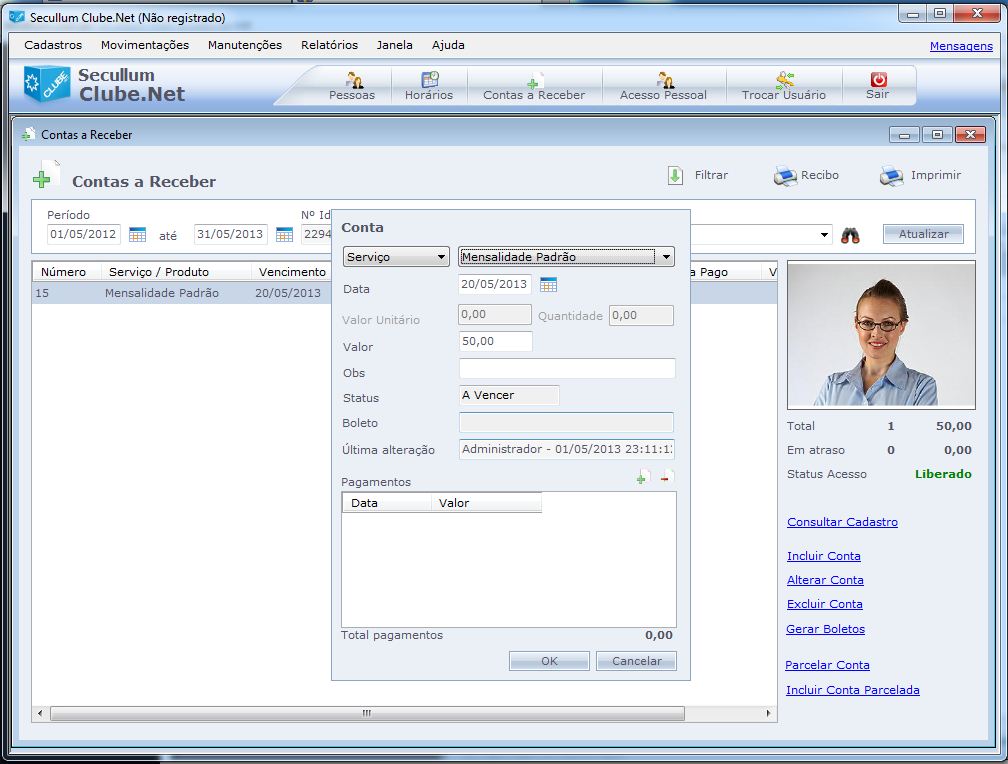Expand the Mensalidade Padrão dropdown
Screen dimensions: 1008x764
click(x=666, y=257)
